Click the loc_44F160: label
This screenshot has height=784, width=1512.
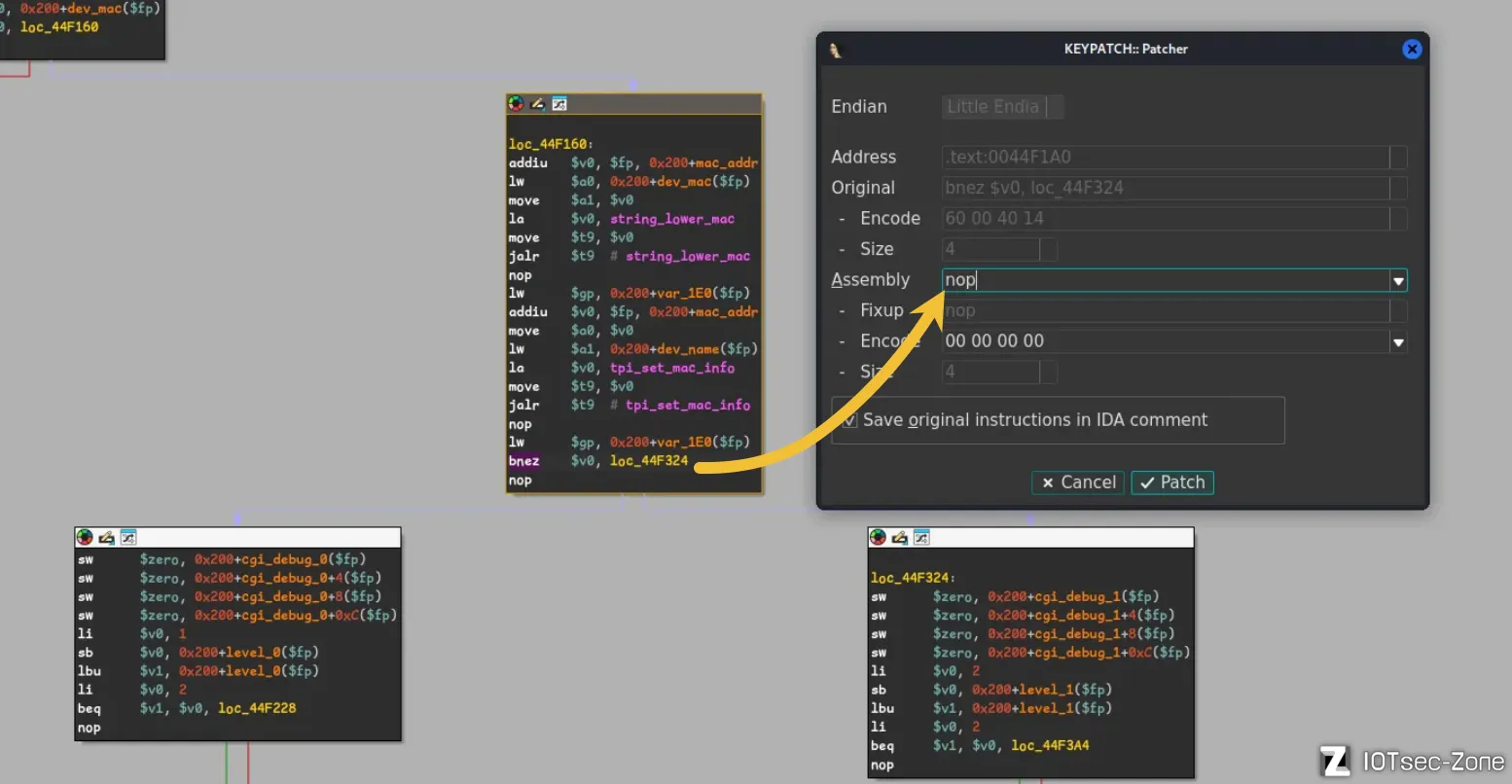(x=551, y=144)
